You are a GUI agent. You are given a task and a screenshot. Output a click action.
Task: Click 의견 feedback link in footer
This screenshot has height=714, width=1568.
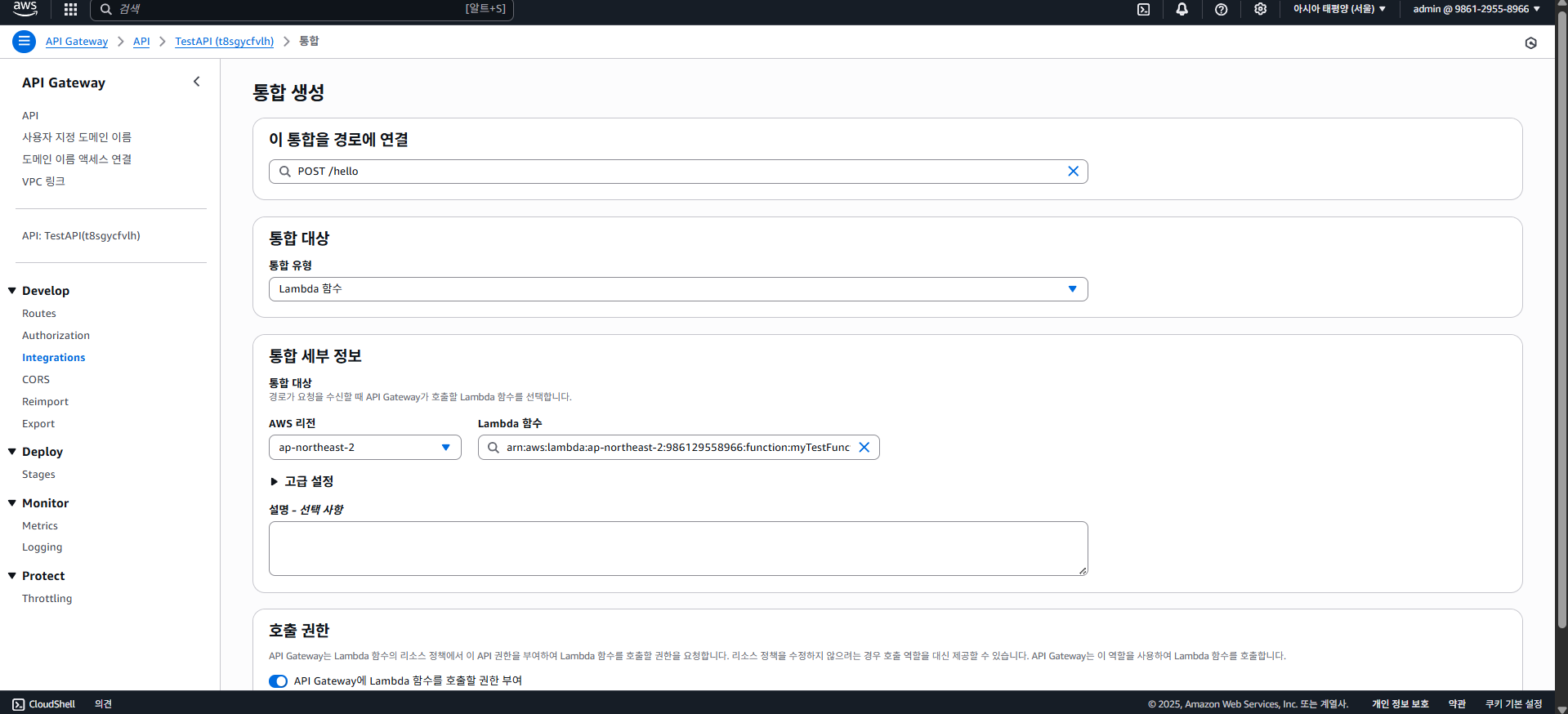tap(103, 704)
